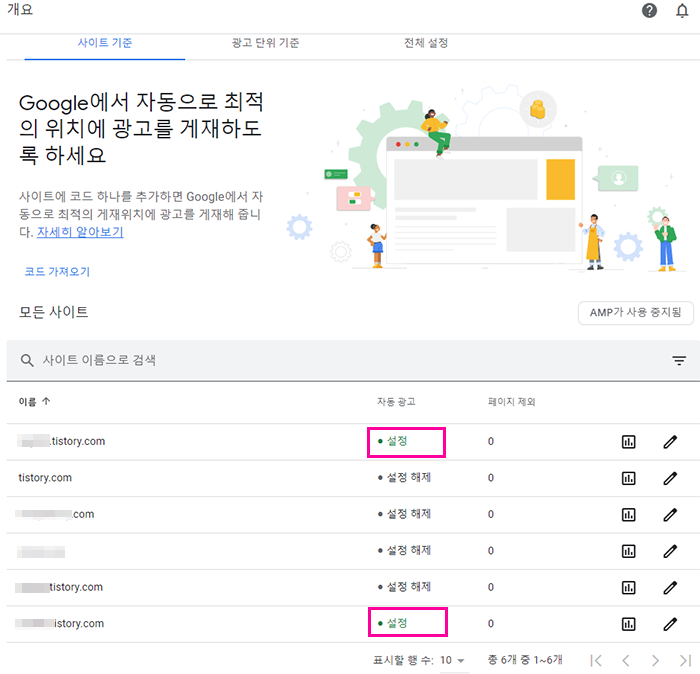The height and width of the screenshot is (674, 700).
Task: Switch to the 사이트 기준 tab
Action: coord(105,43)
